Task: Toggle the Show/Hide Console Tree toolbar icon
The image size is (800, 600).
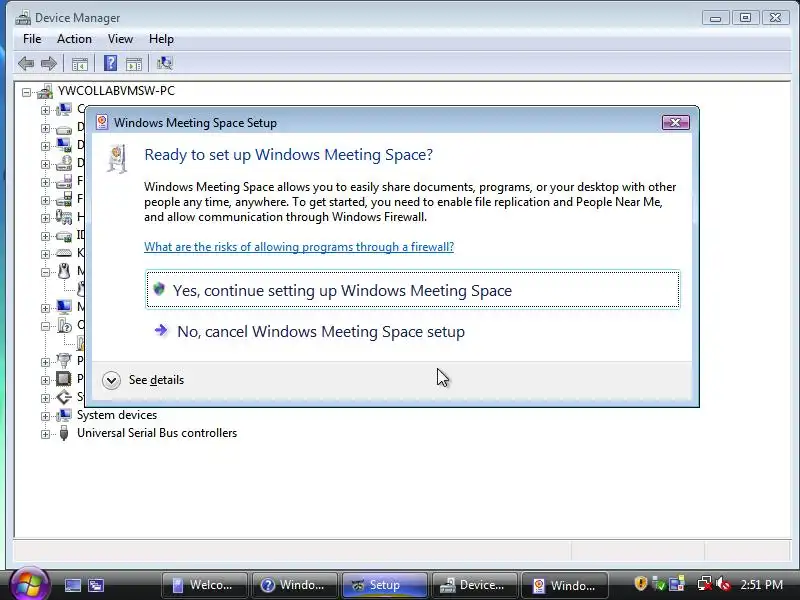Action: click(x=80, y=64)
